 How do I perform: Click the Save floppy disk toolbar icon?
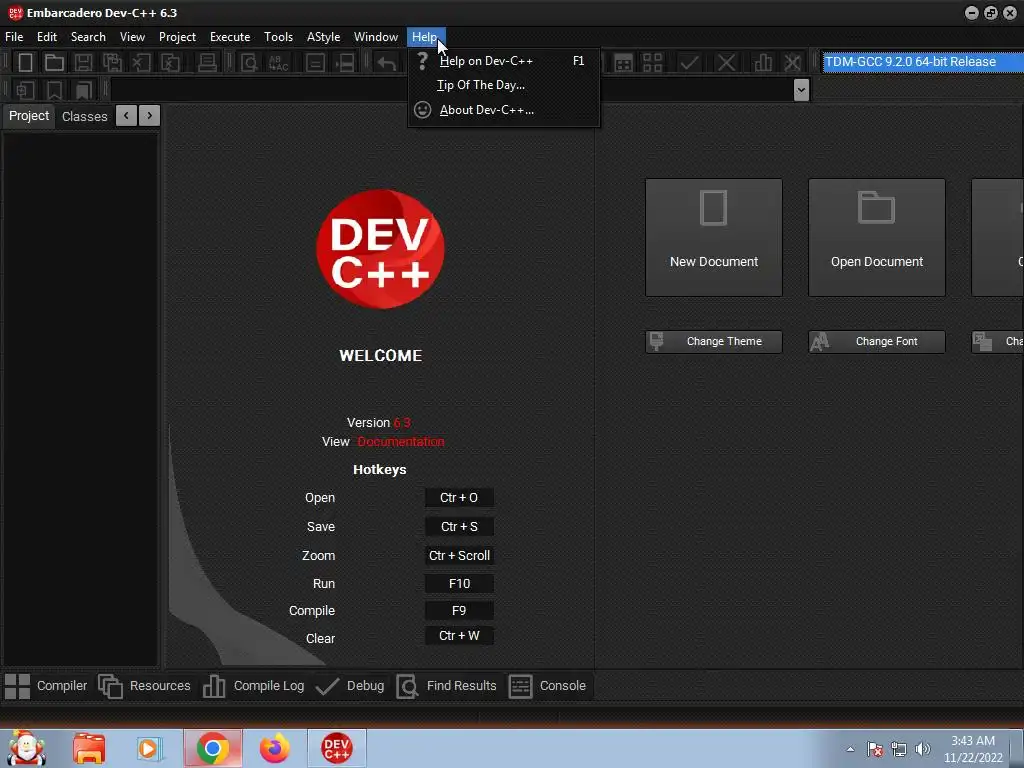pyautogui.click(x=83, y=63)
